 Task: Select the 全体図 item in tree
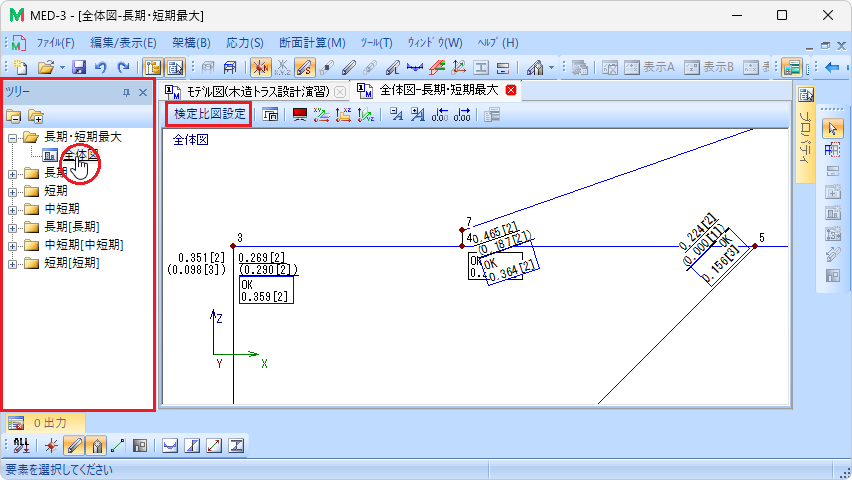(x=79, y=155)
